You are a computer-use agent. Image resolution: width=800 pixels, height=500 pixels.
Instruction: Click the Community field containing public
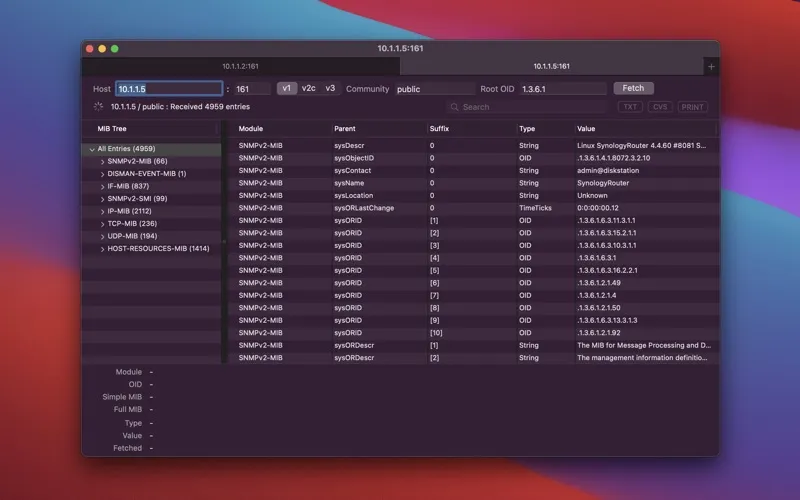coord(435,89)
